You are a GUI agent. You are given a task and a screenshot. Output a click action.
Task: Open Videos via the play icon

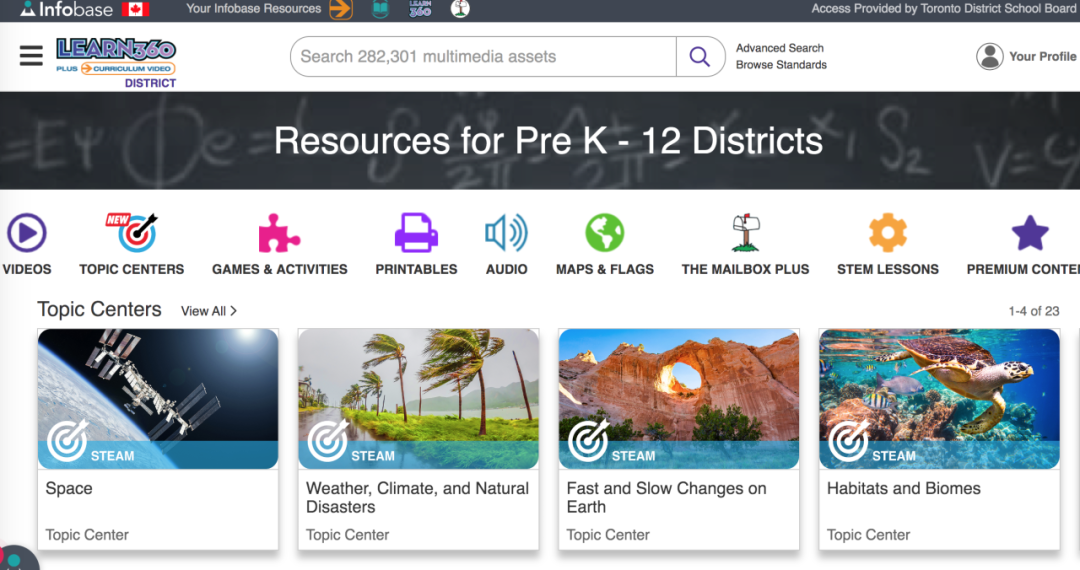27,234
